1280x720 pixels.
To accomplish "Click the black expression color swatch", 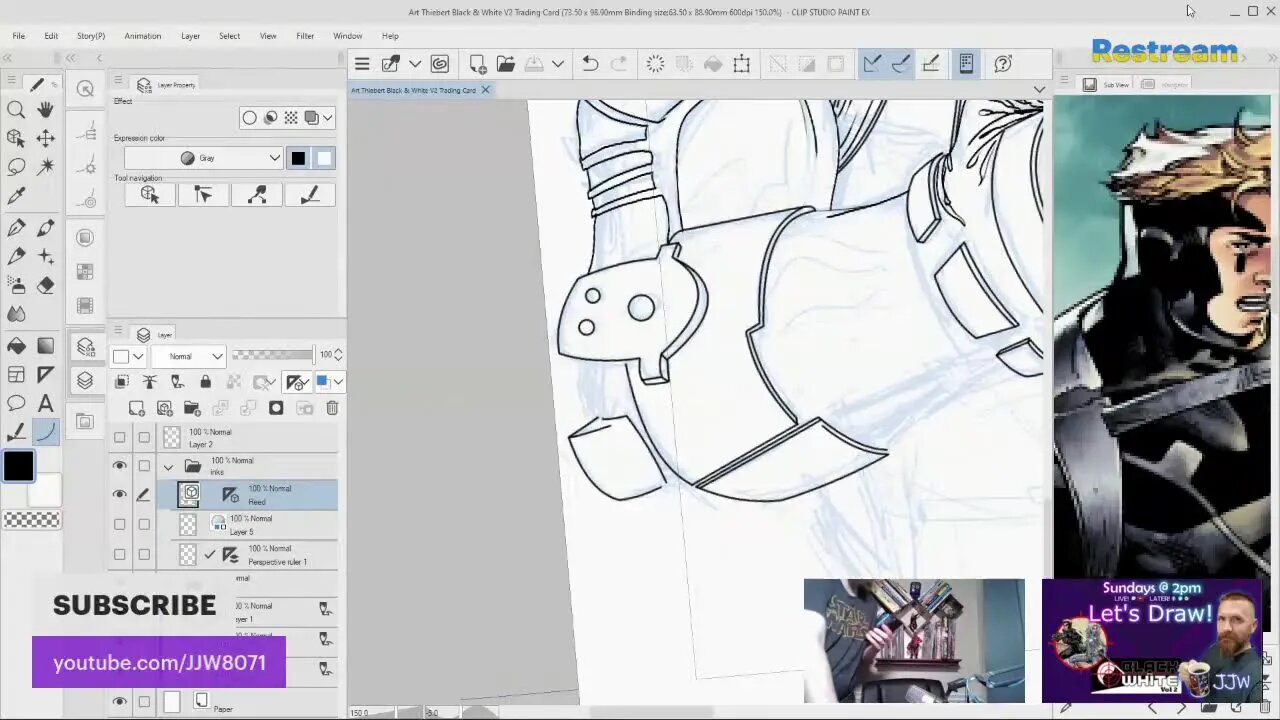I will (298, 158).
